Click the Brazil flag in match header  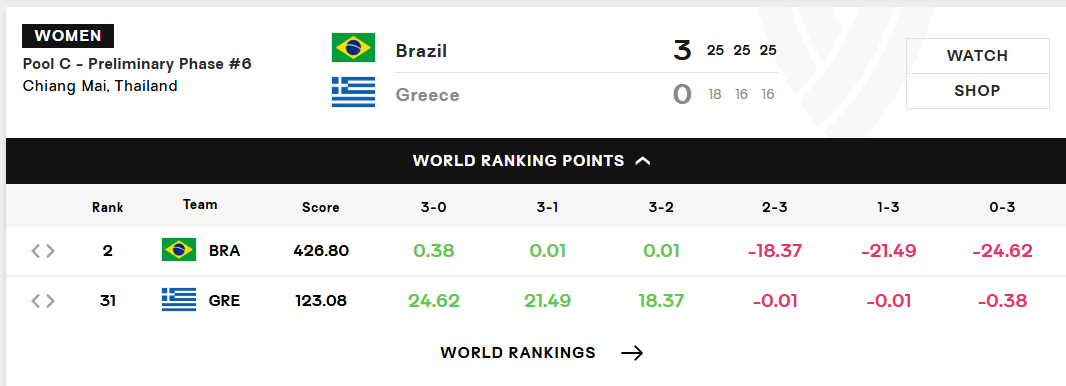353,48
